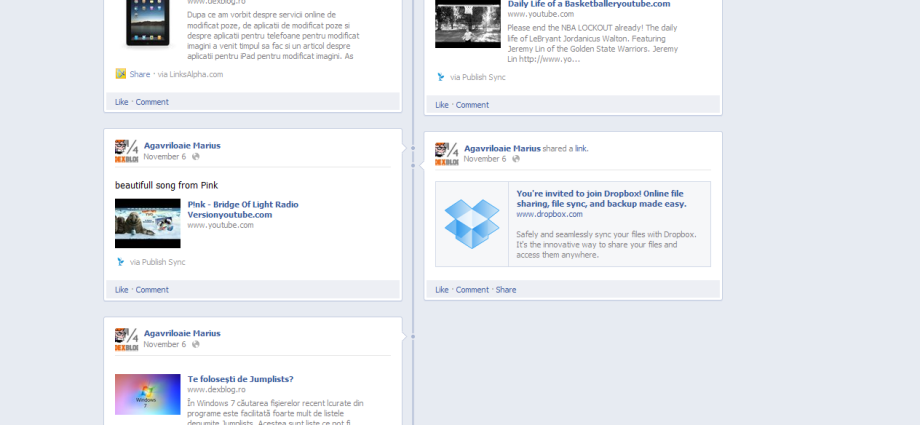Share the Dropbox invitation post
Image resolution: width=920 pixels, height=425 pixels.
pyautogui.click(x=506, y=290)
